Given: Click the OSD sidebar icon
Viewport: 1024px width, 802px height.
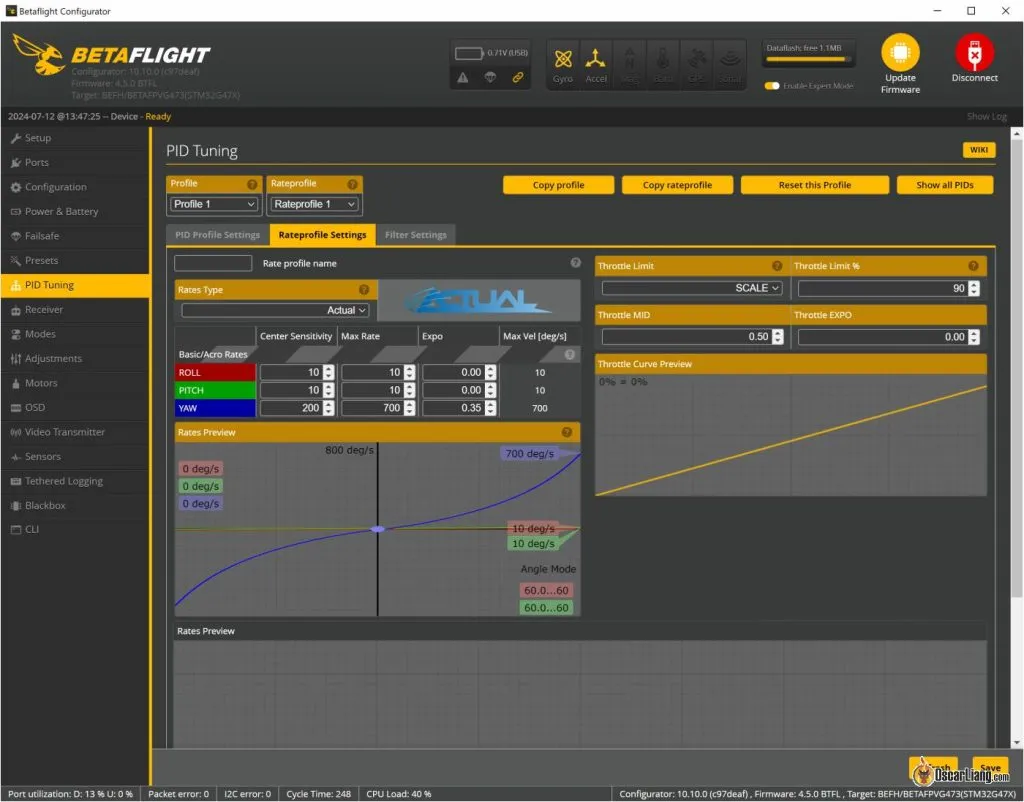Looking at the screenshot, I should pos(16,408).
